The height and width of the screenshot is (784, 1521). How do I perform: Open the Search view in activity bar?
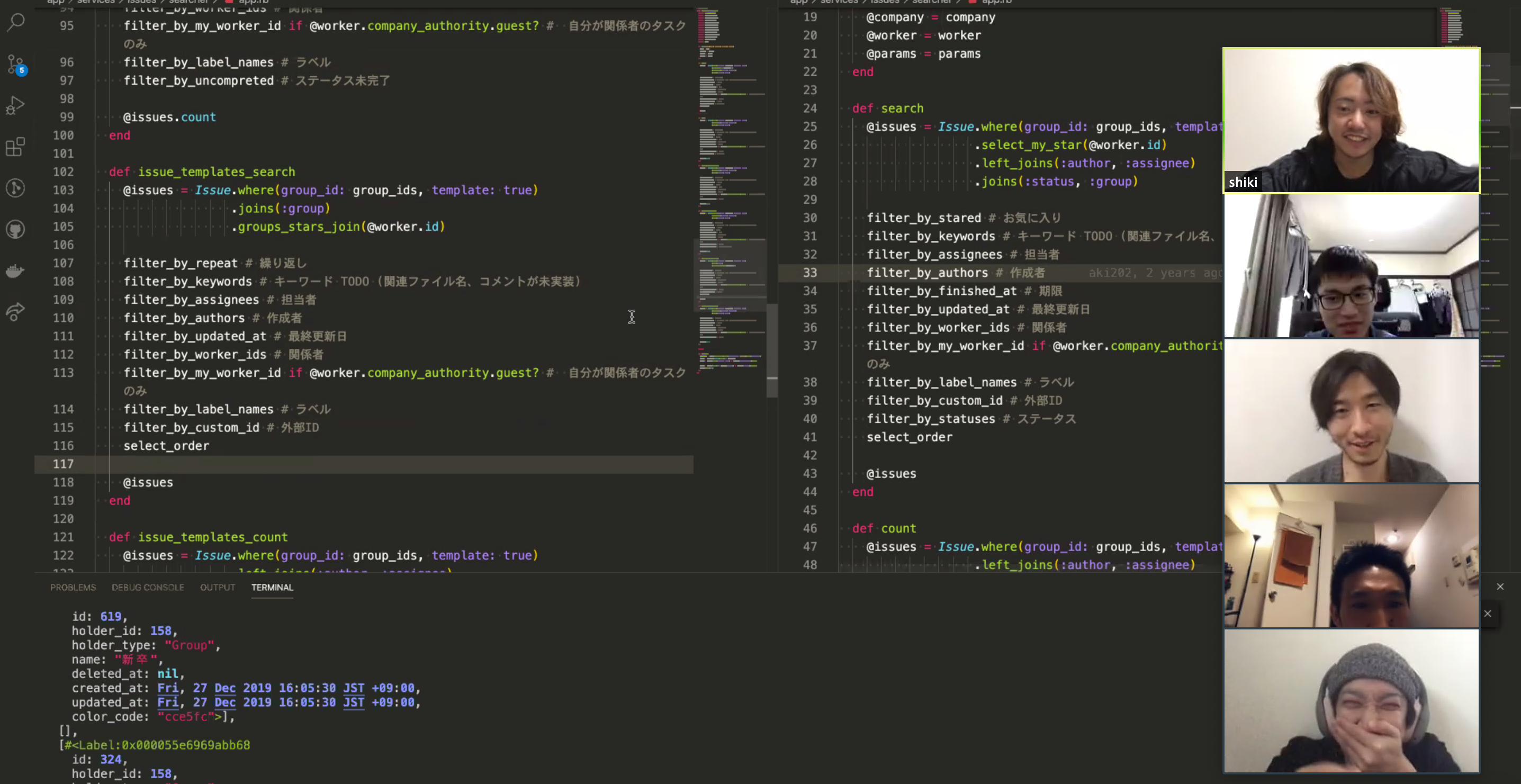[x=16, y=22]
